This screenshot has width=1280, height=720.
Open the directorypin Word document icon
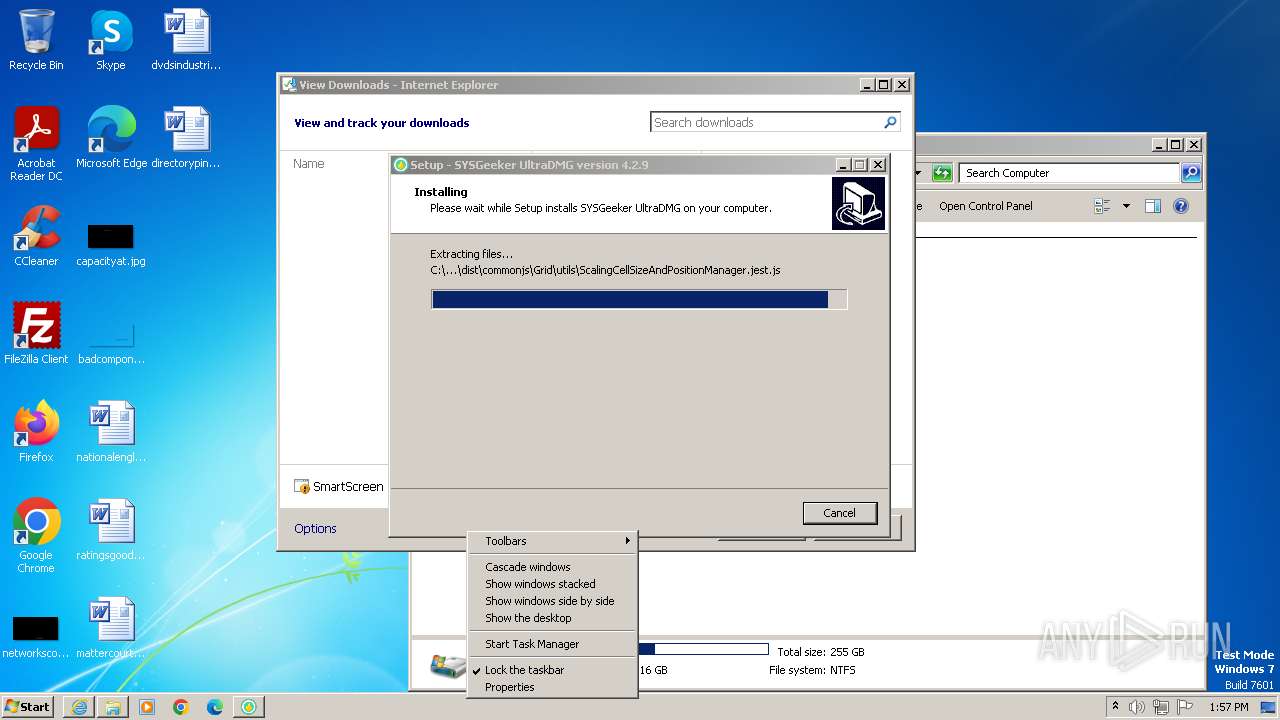(186, 137)
